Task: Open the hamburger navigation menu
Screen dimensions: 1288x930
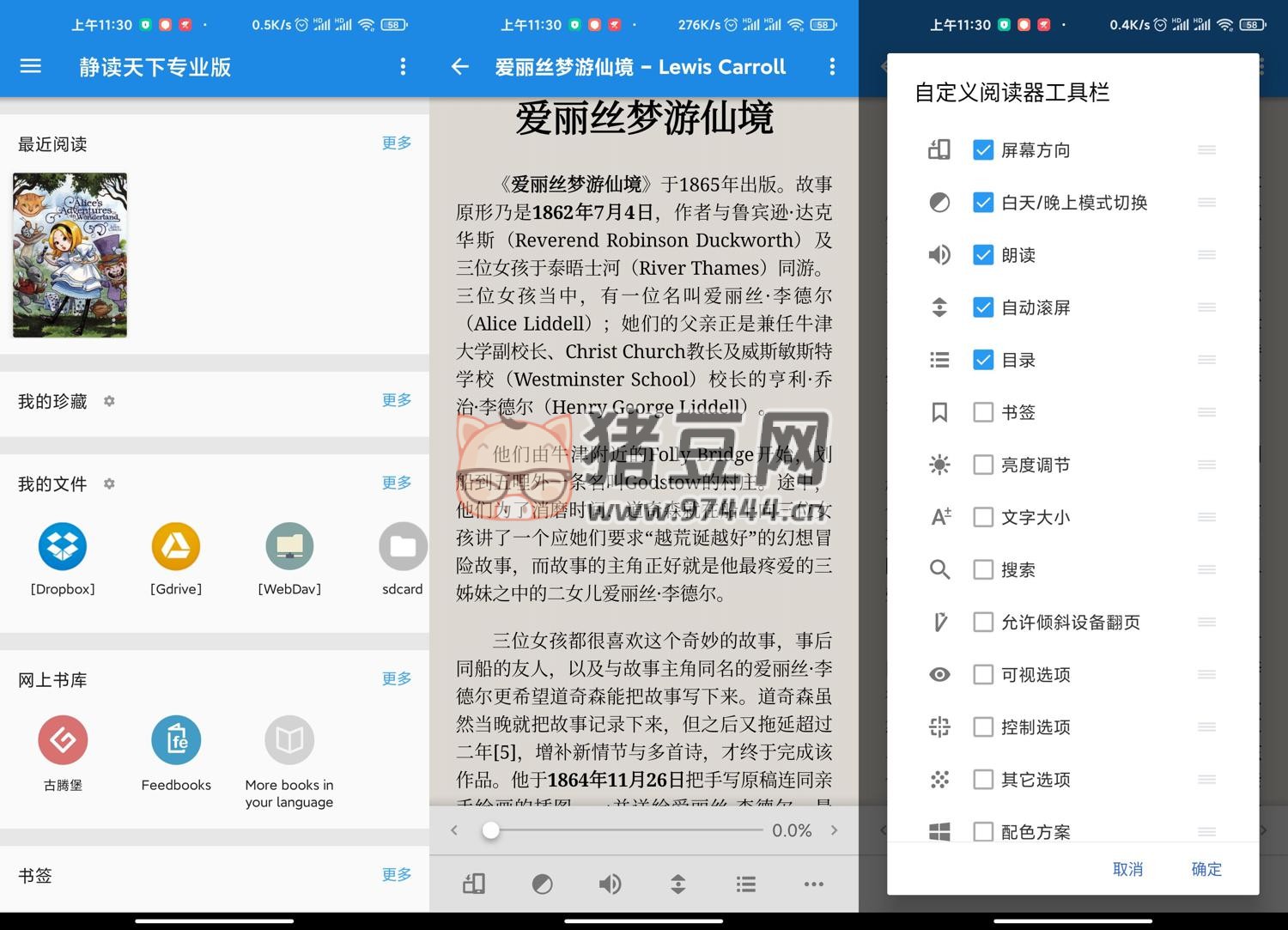Action: coord(31,66)
